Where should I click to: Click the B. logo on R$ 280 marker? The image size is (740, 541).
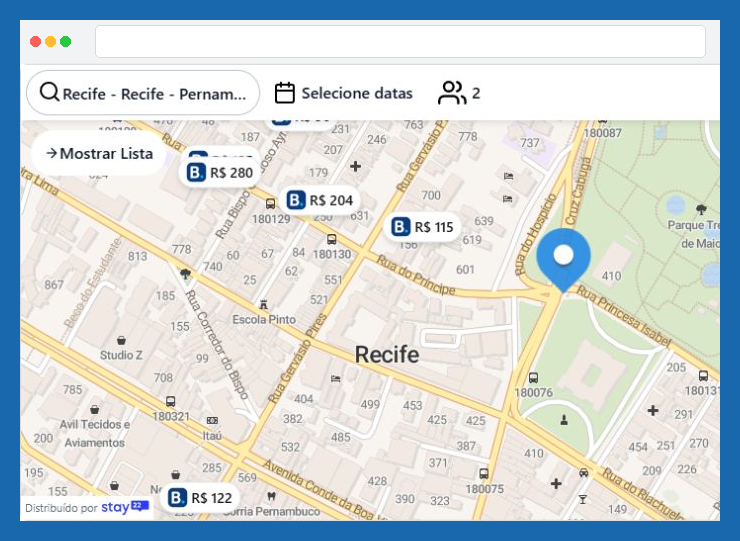point(196,173)
